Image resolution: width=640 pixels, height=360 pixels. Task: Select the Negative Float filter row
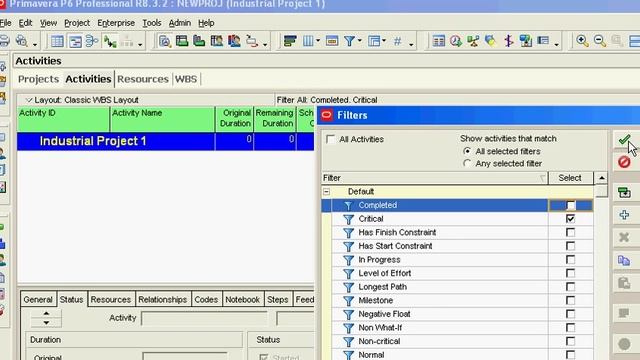click(457, 314)
